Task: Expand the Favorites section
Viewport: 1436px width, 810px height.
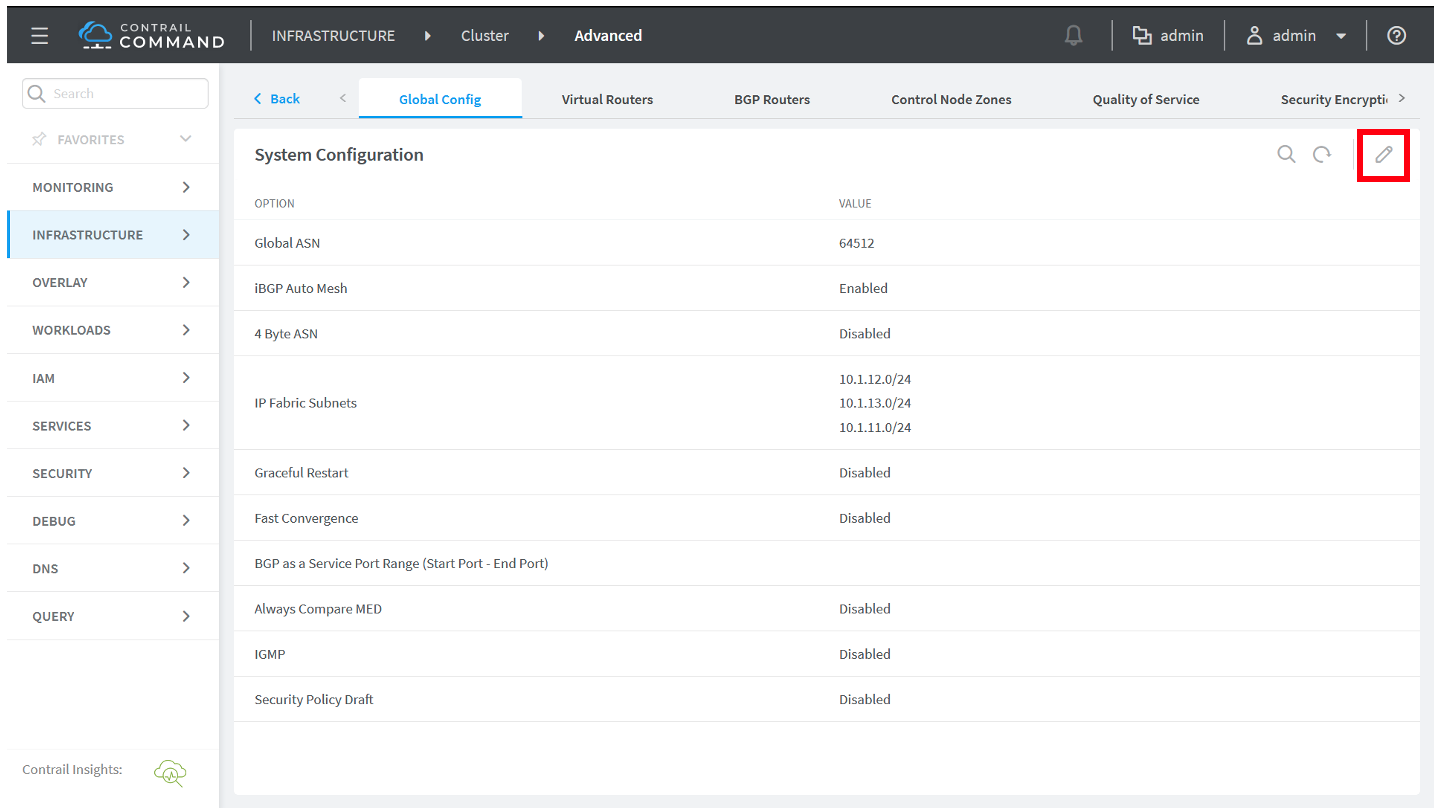Action: 185,139
